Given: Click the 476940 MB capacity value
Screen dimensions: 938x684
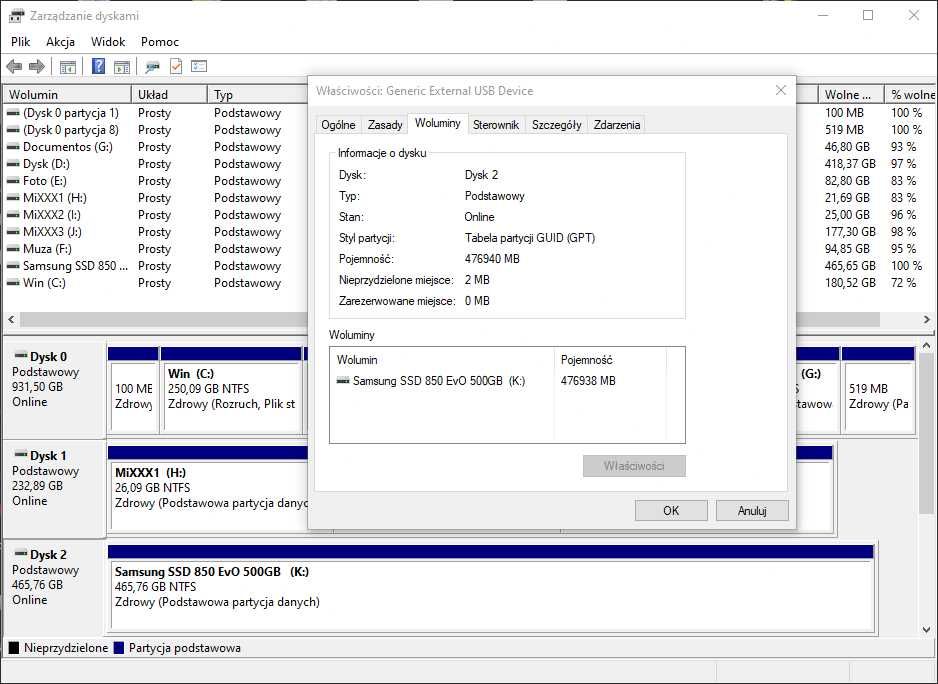Looking at the screenshot, I should point(492,259).
